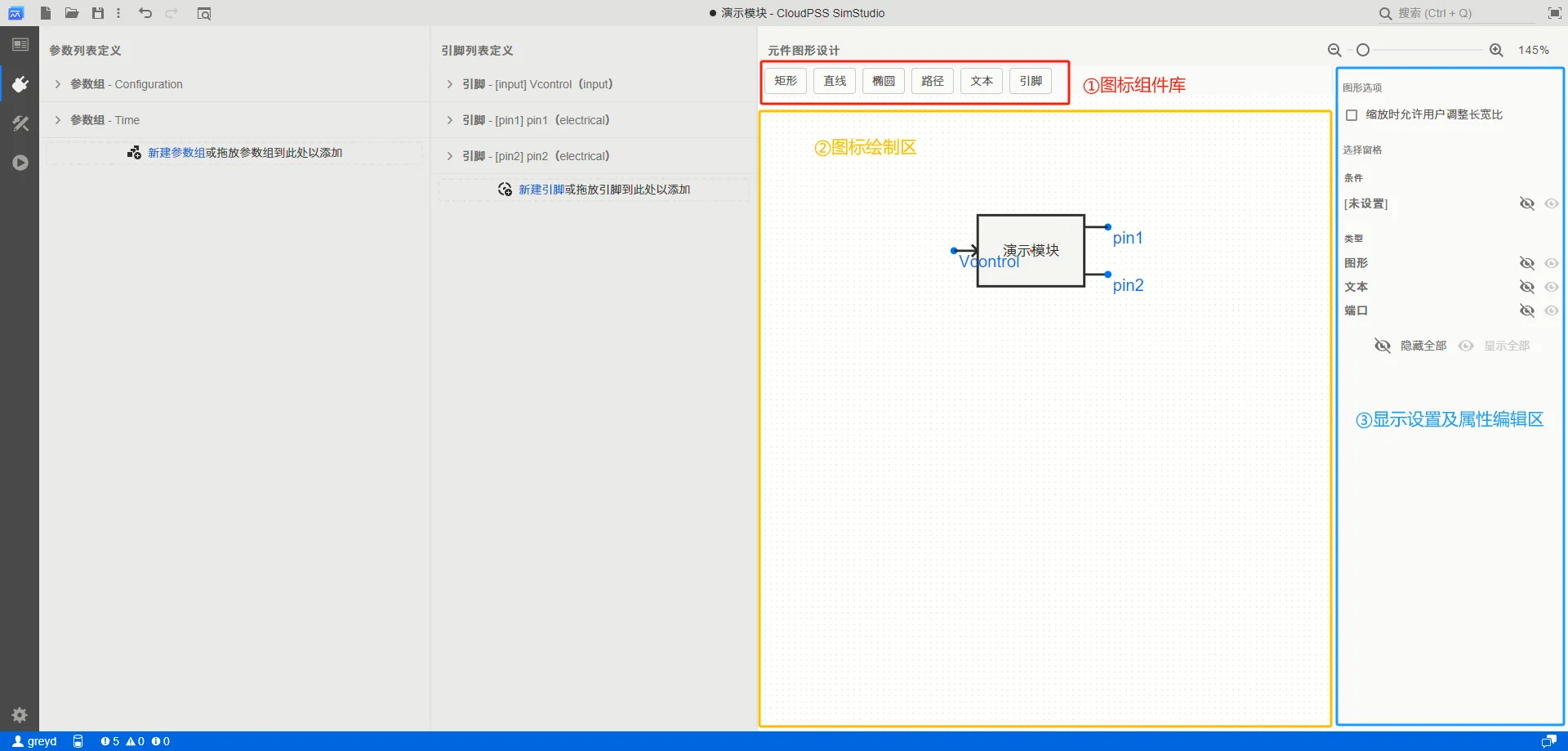Add a pin with the 引脚 button
1568x751 pixels.
point(1031,81)
